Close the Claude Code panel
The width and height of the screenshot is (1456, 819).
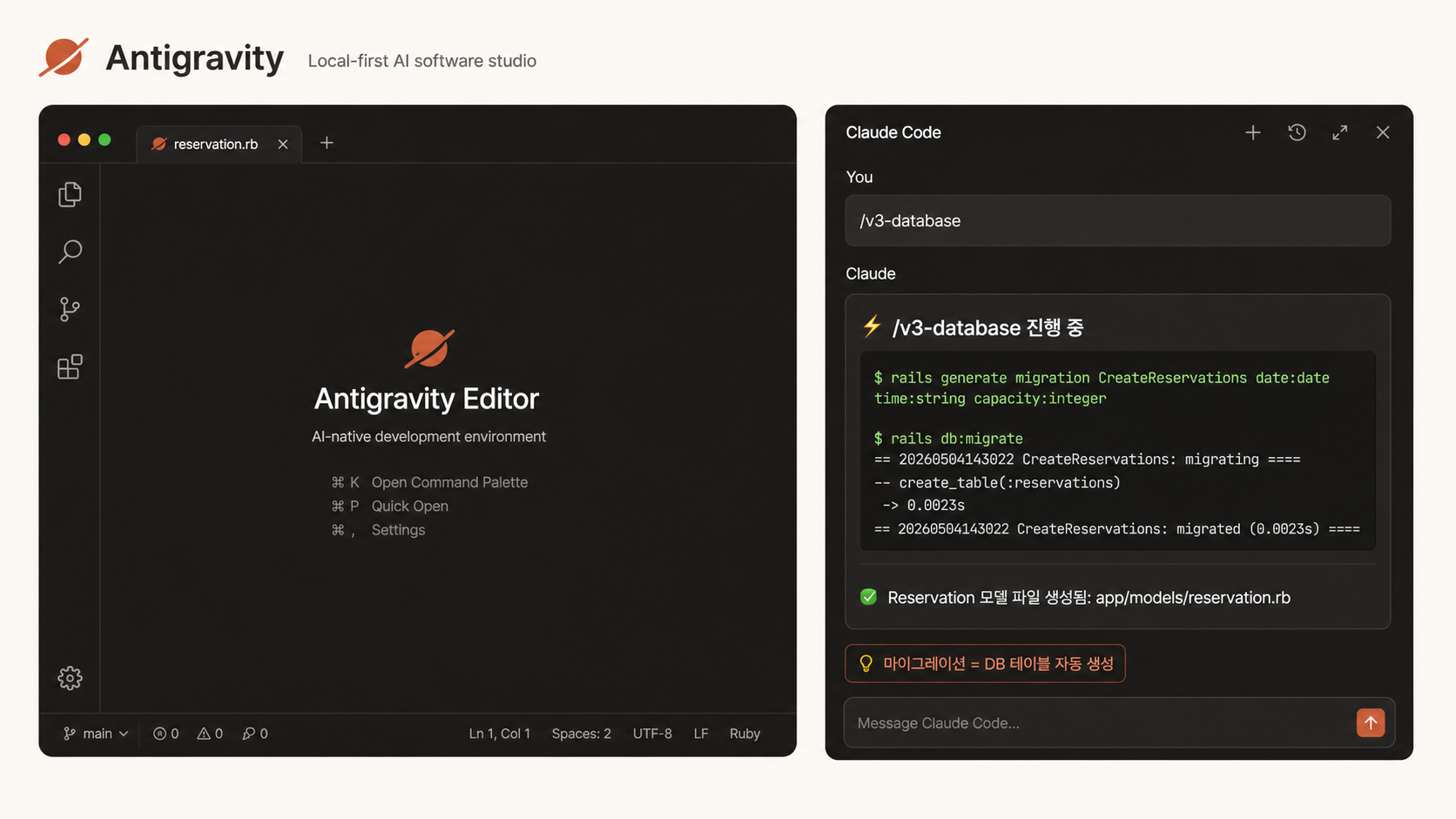click(x=1383, y=132)
